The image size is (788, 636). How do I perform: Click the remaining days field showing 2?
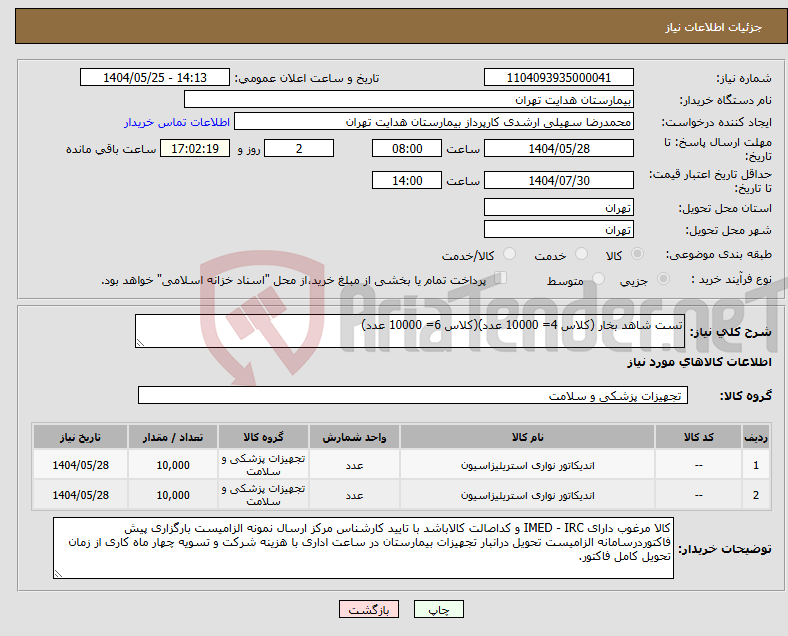pos(299,148)
